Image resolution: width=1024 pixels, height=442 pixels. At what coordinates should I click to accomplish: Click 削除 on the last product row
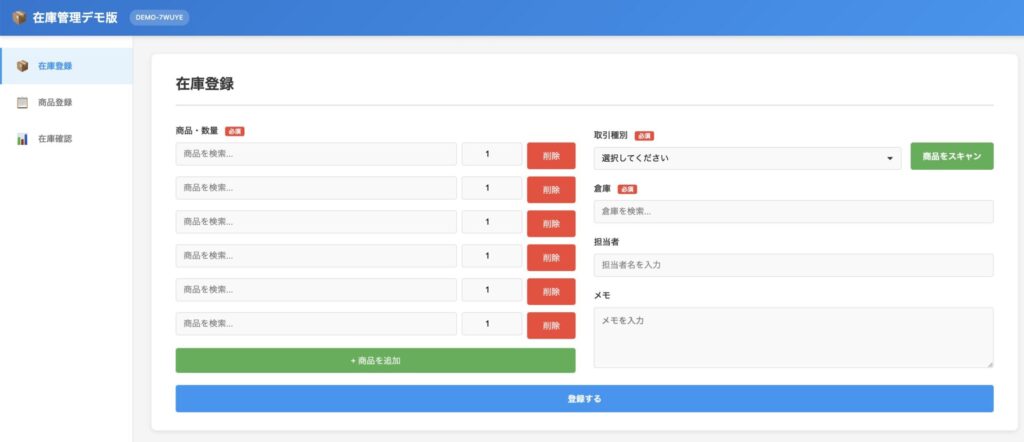(551, 325)
